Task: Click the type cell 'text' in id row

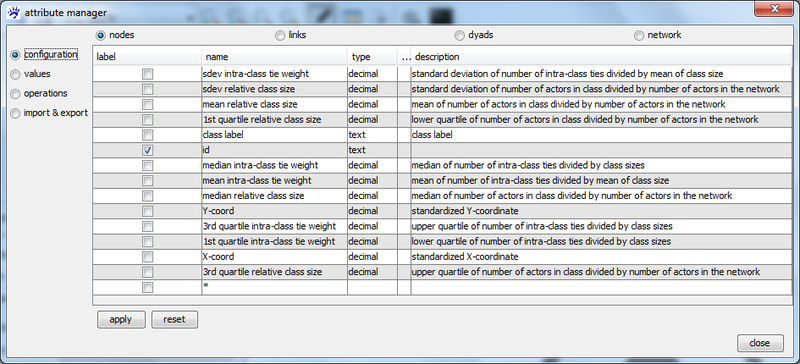Action: pos(372,150)
